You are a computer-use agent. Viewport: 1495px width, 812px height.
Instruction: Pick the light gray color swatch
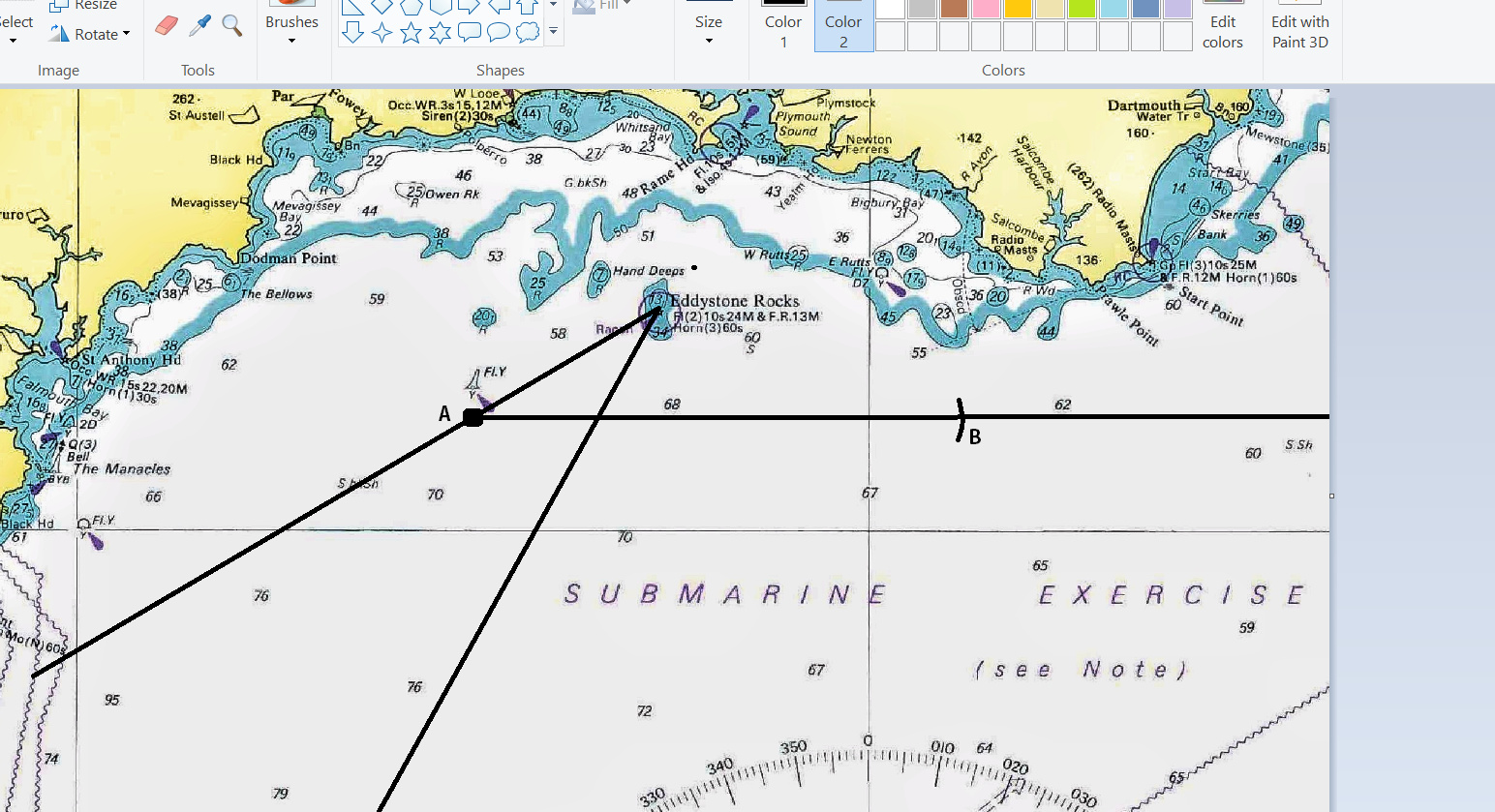[923, 8]
